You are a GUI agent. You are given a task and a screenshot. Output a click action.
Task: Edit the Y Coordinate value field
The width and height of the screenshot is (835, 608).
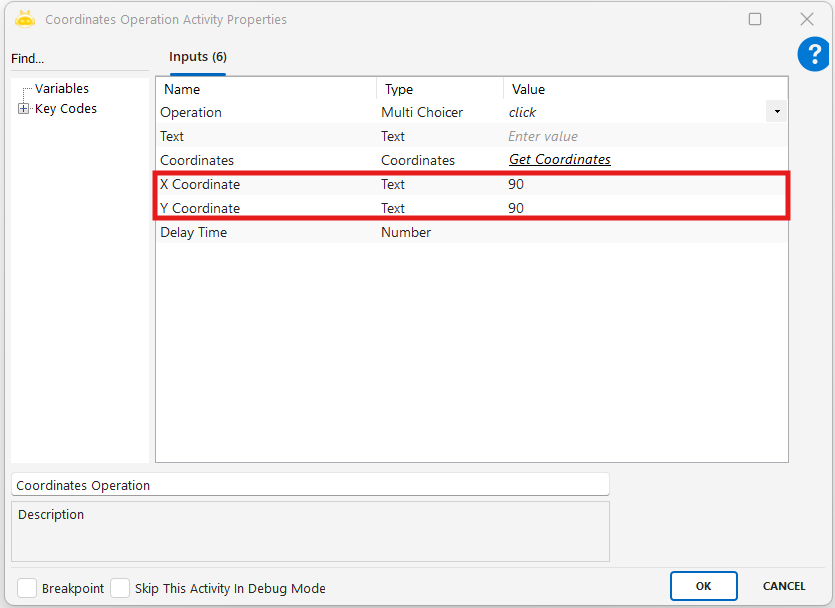[x=640, y=208]
